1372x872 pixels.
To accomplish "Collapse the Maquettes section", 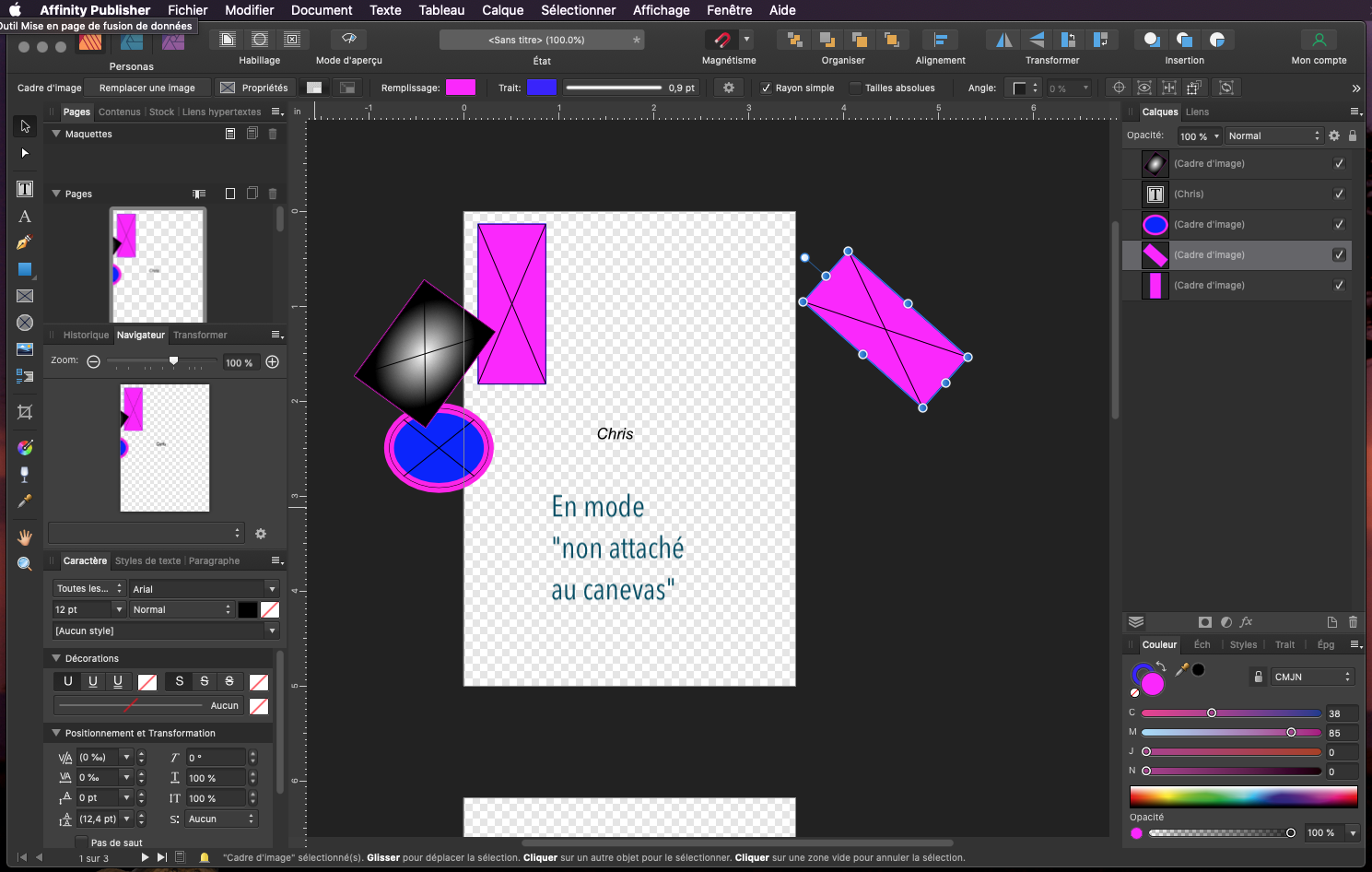I will 56,134.
